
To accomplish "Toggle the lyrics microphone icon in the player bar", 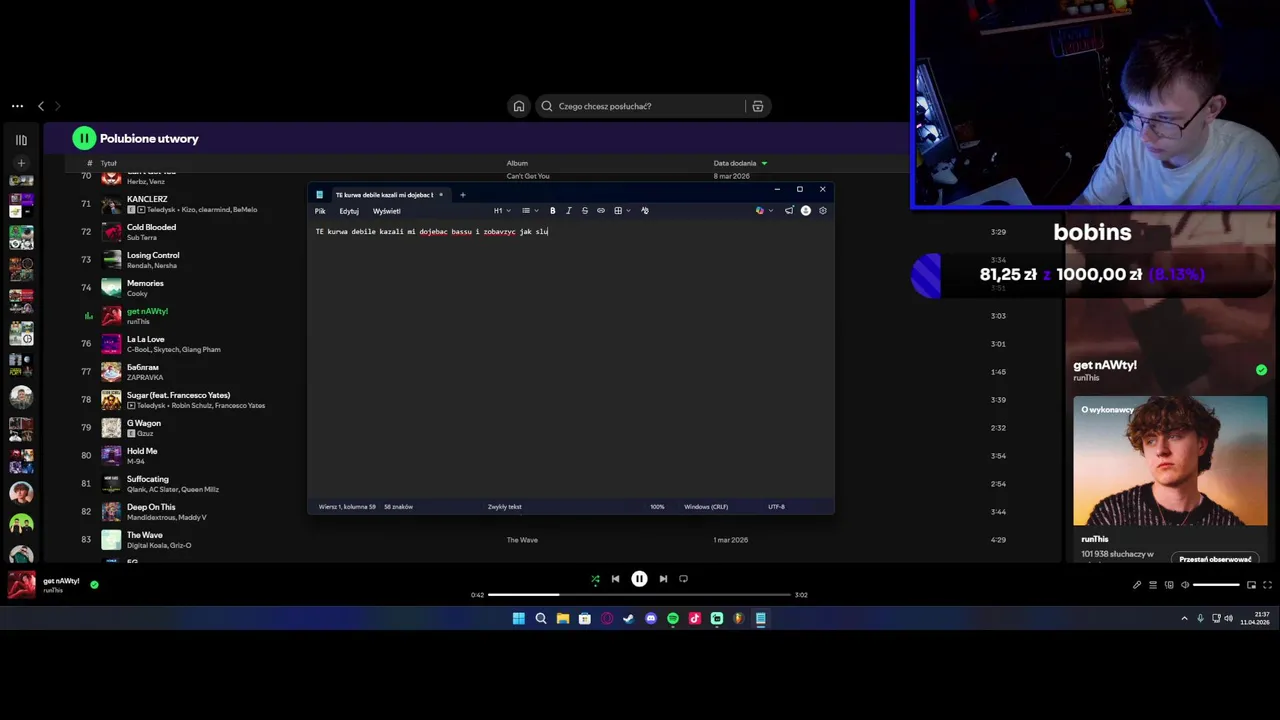I will [1137, 585].
